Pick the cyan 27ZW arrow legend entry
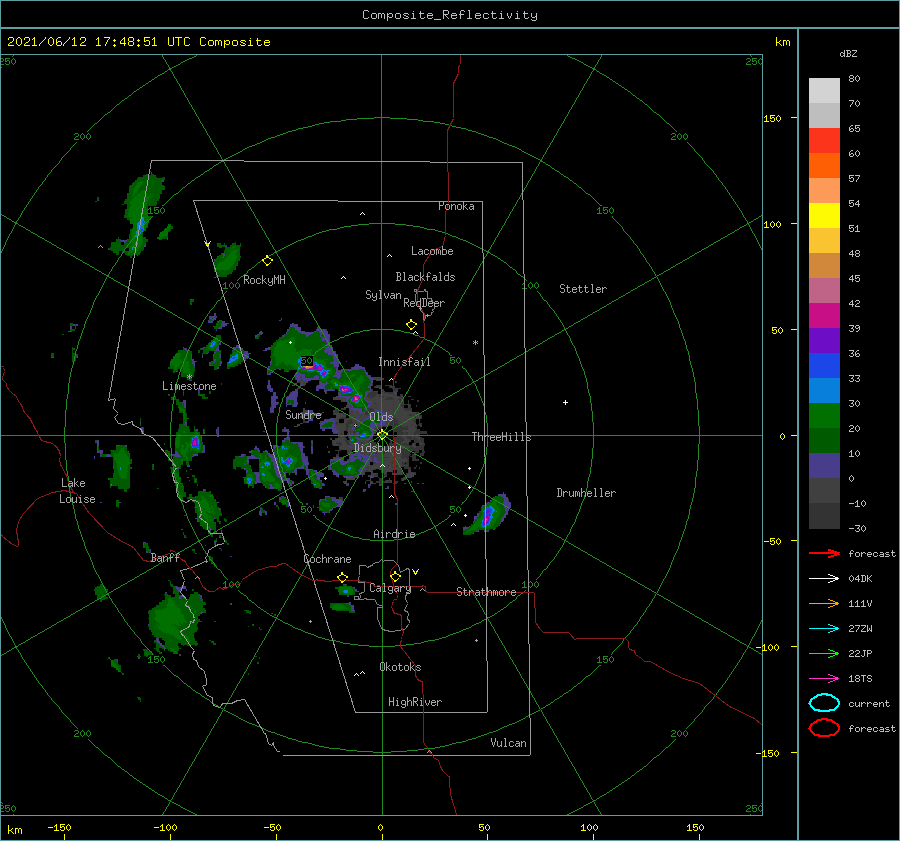Screen dimensions: 900x841 824,629
